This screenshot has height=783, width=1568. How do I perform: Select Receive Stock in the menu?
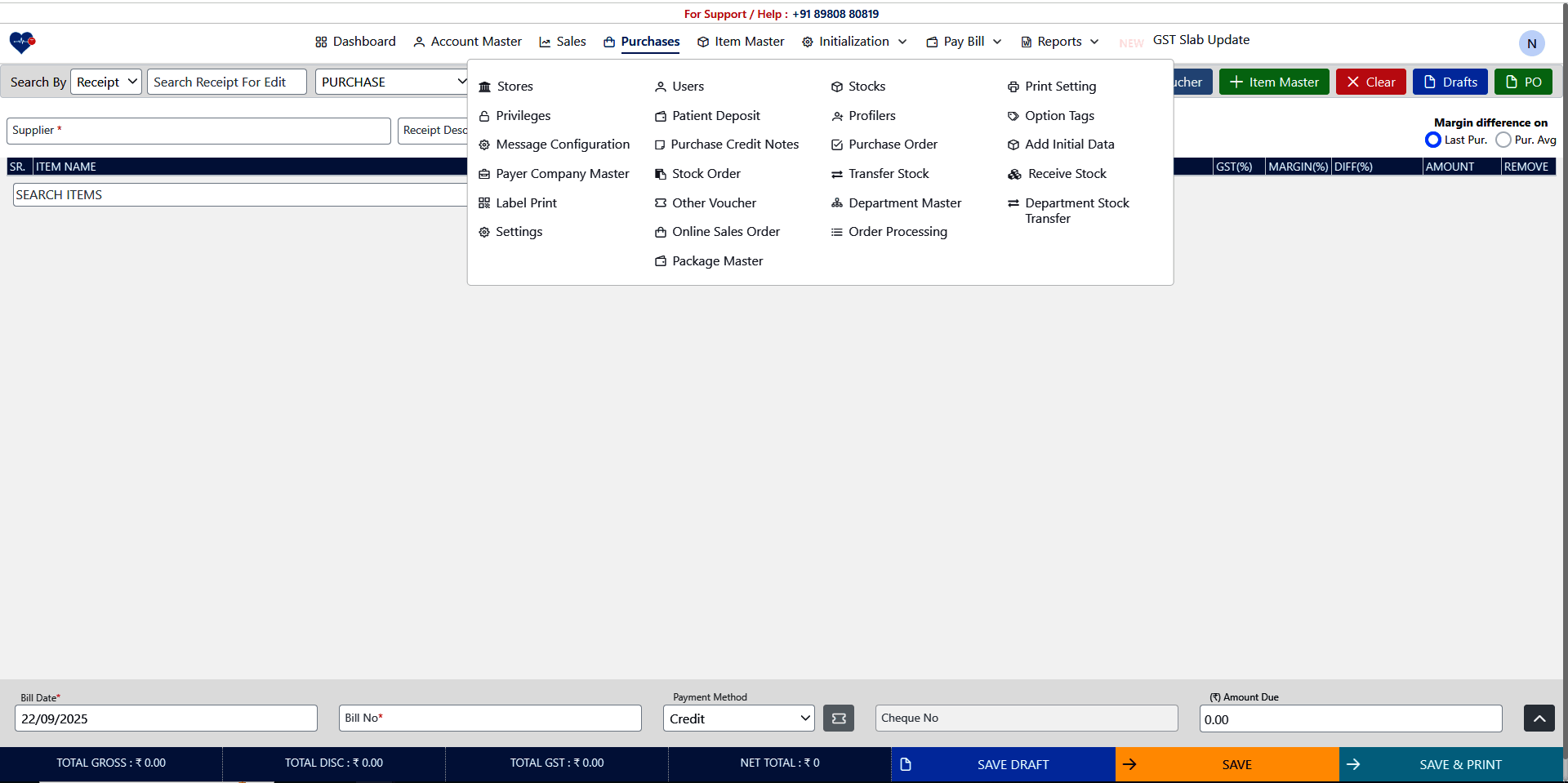1066,173
